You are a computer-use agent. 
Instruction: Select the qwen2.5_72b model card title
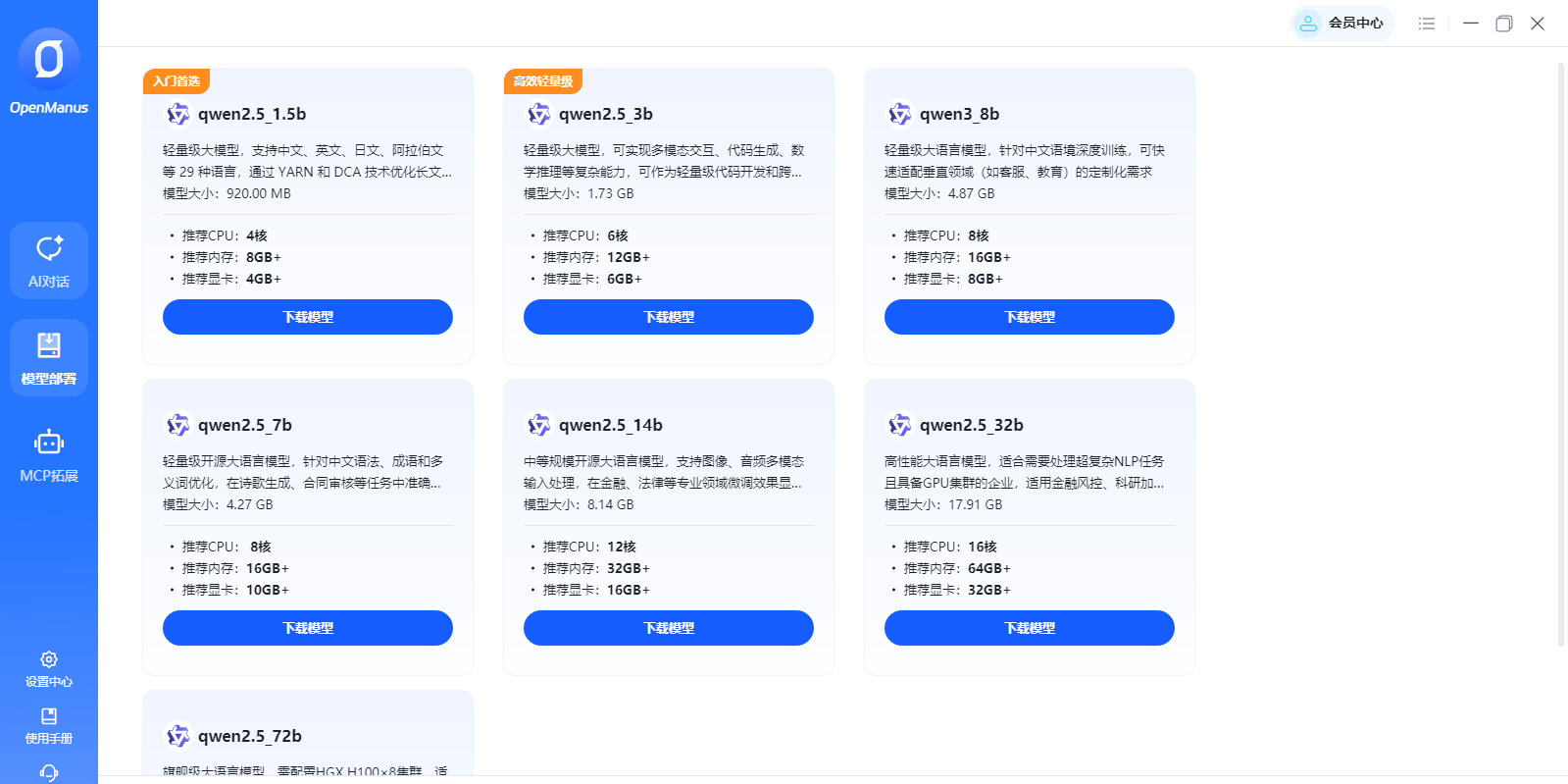249,736
